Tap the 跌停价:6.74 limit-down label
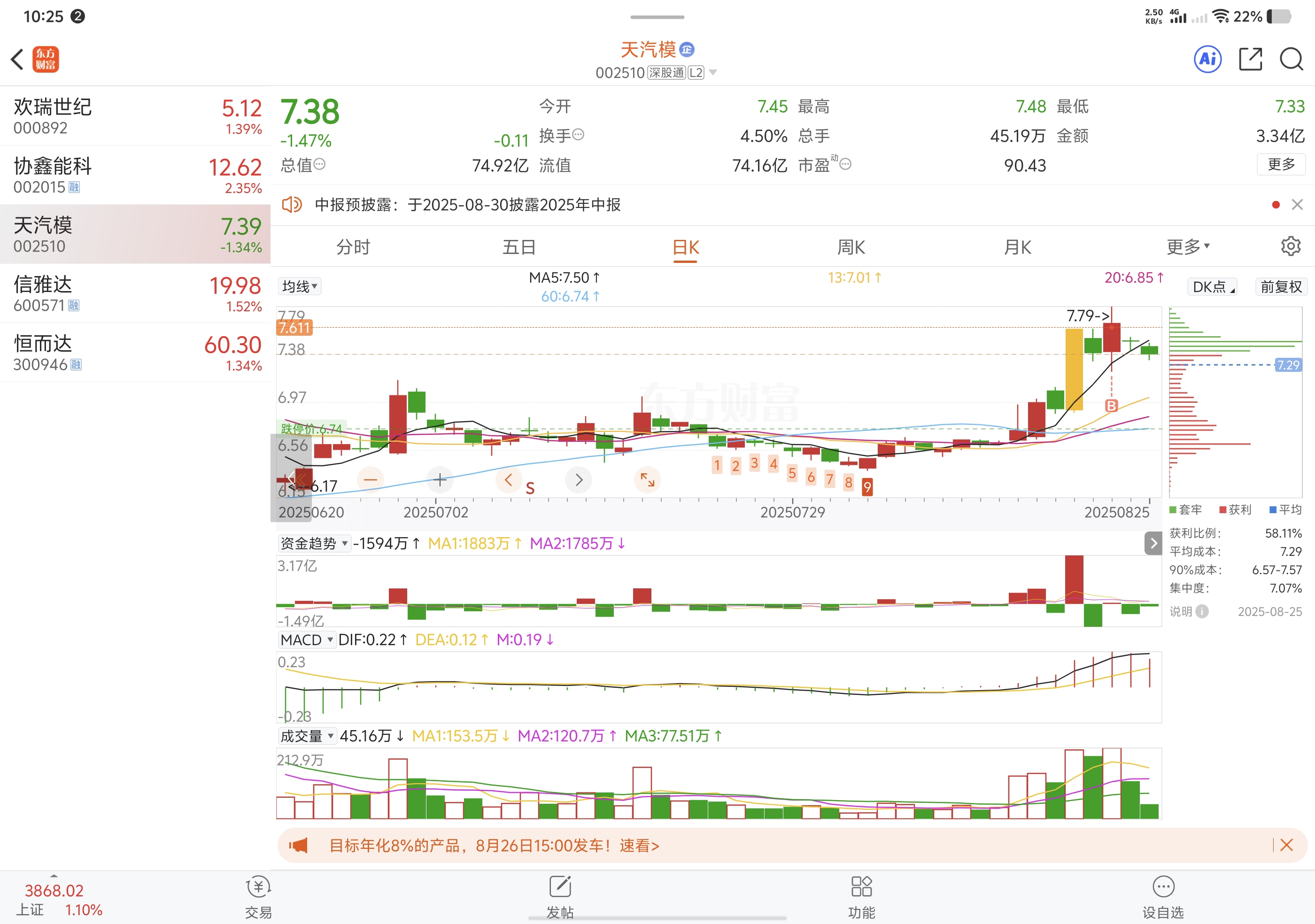This screenshot has width=1315, height=924. 311,428
